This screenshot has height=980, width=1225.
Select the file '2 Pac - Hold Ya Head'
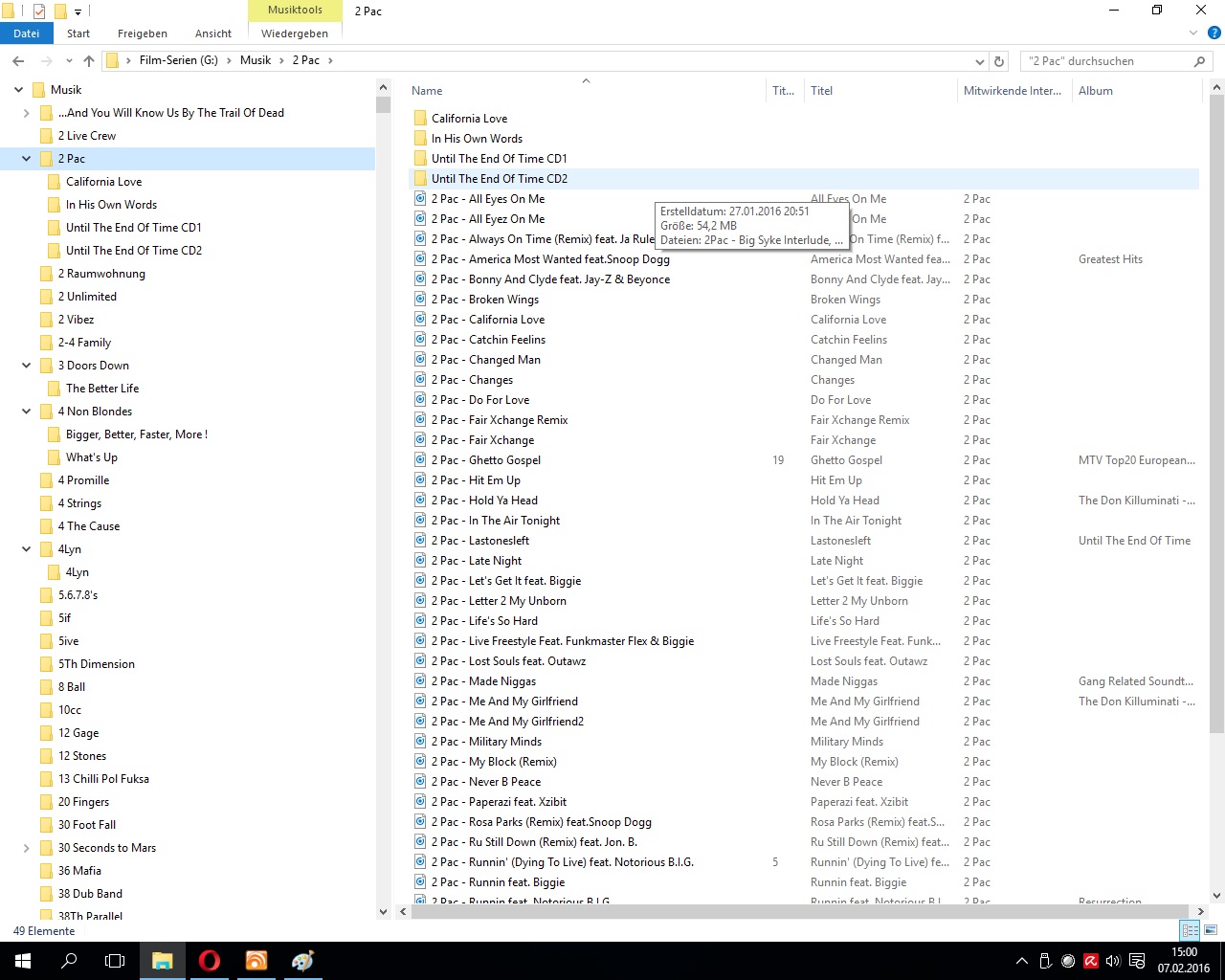pos(484,501)
